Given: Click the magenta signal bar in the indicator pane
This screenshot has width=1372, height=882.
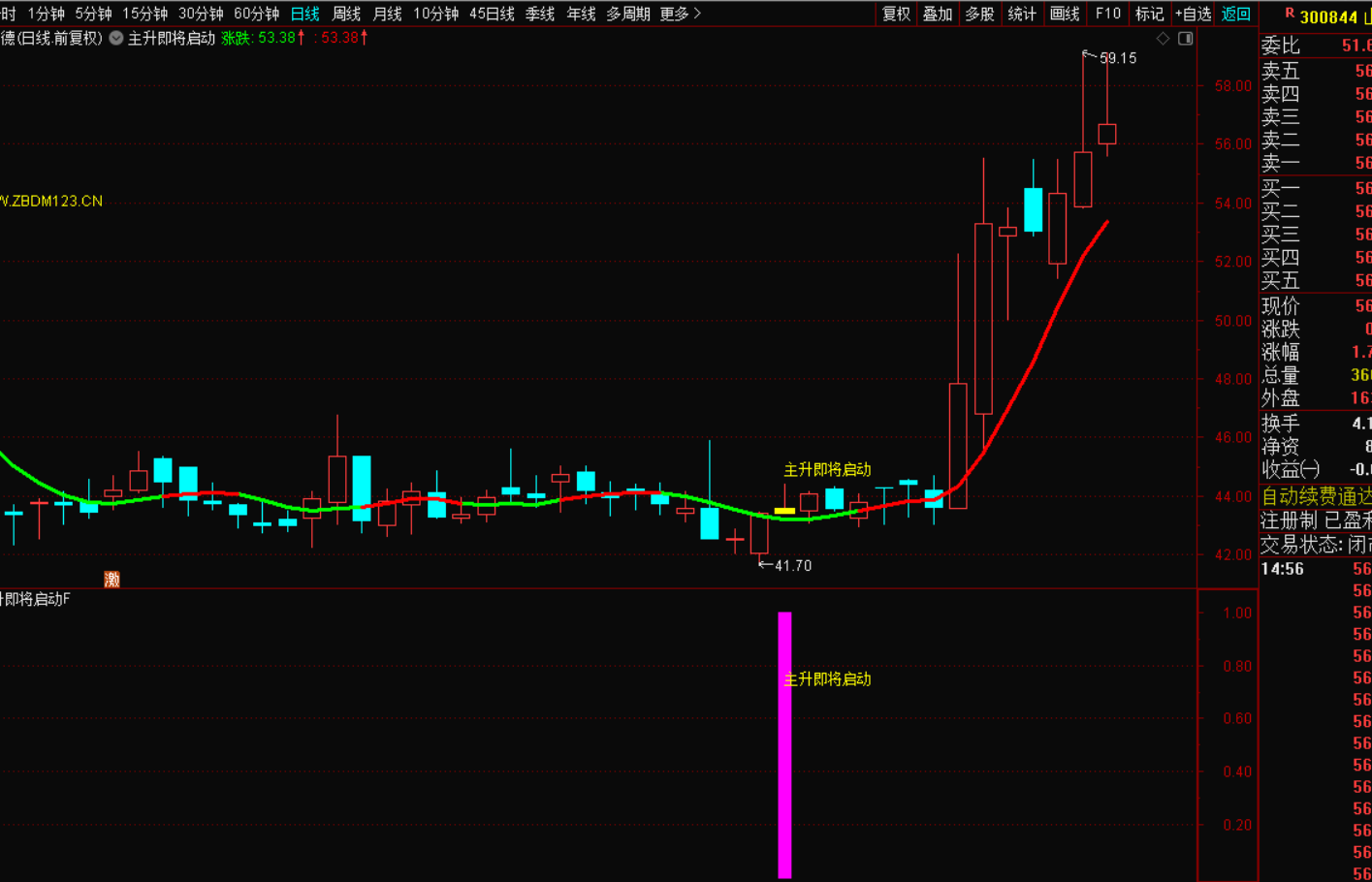Looking at the screenshot, I should click(784, 744).
